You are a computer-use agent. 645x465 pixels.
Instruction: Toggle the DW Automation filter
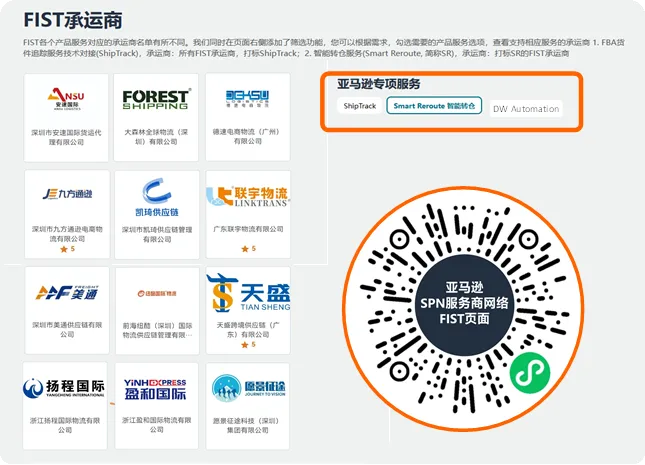coord(526,109)
